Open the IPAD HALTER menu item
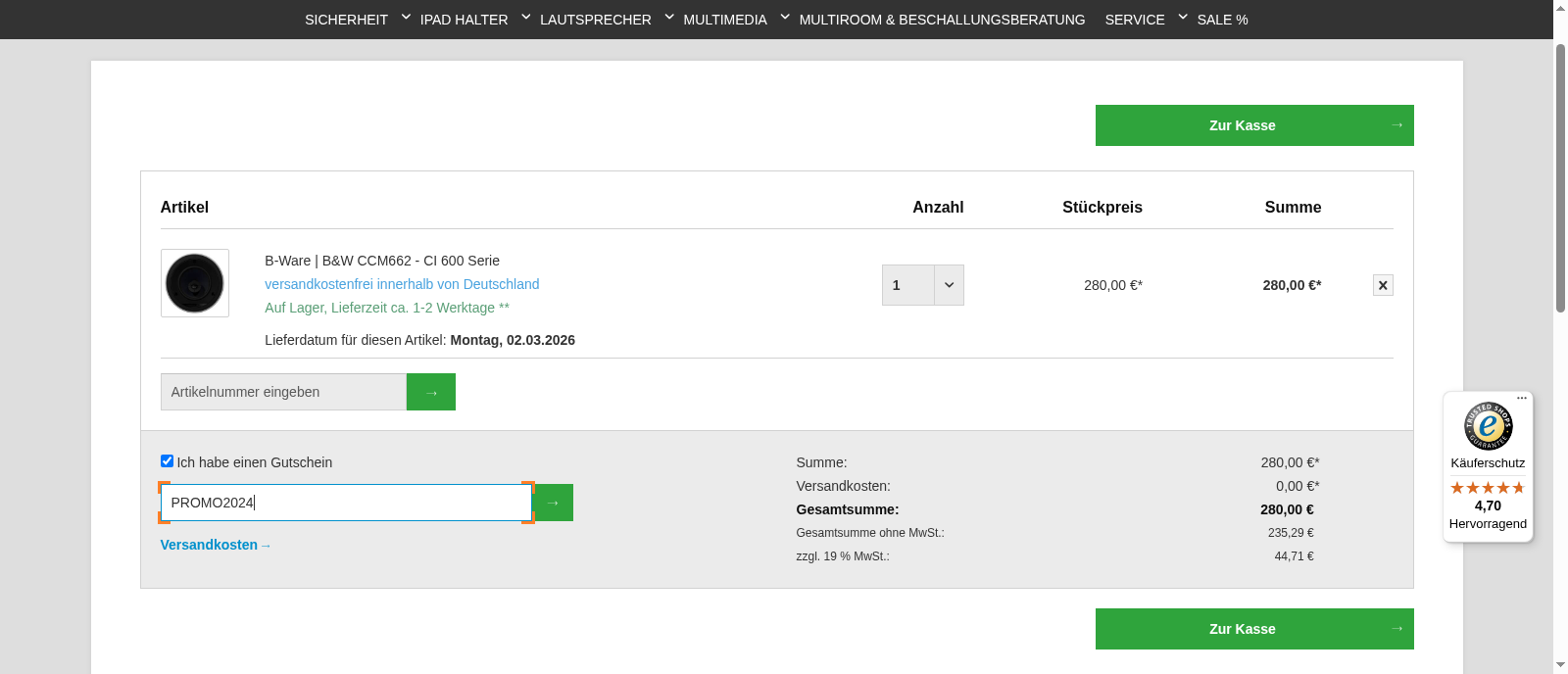1568x674 pixels. 464,20
